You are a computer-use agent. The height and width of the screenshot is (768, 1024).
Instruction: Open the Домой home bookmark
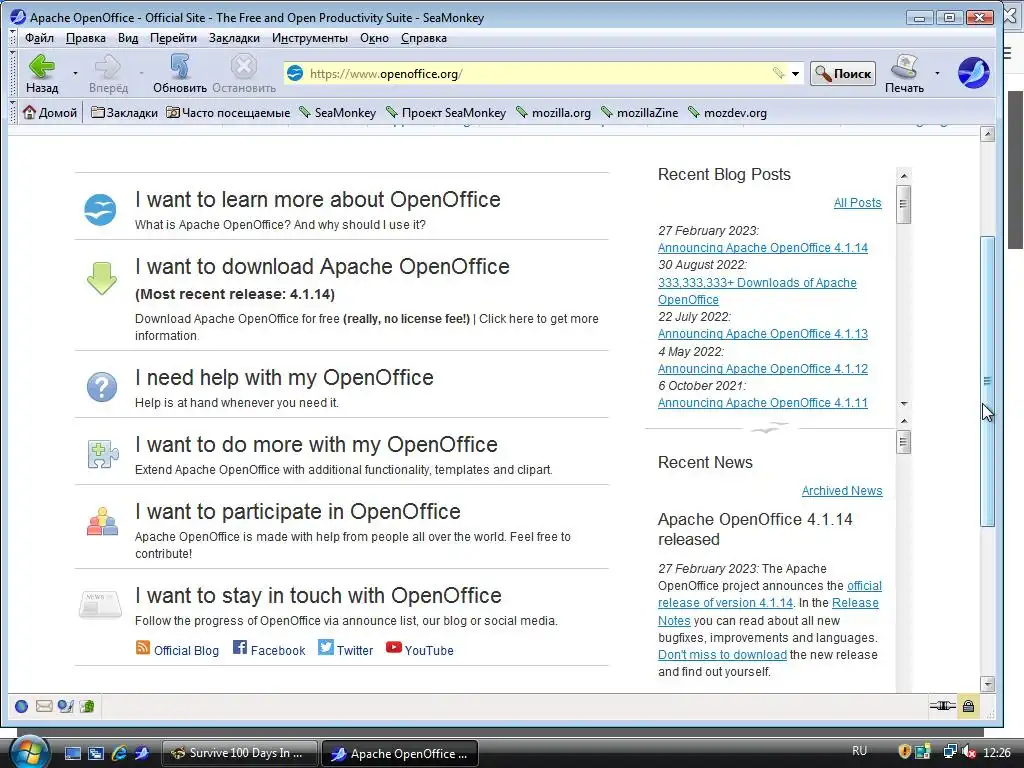coord(50,112)
